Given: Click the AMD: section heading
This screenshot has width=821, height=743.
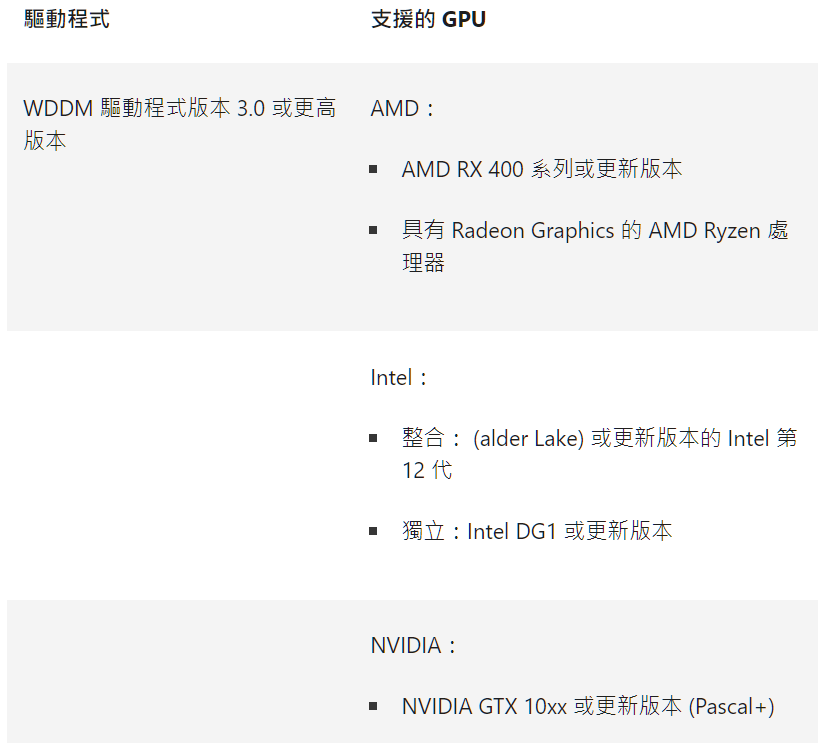Looking at the screenshot, I should (x=402, y=108).
